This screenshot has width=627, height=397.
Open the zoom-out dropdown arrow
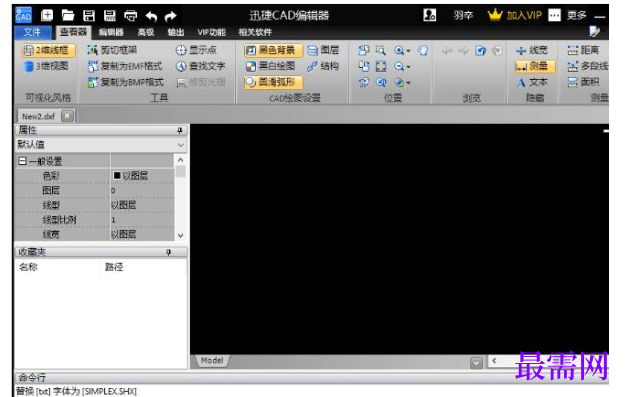(408, 67)
